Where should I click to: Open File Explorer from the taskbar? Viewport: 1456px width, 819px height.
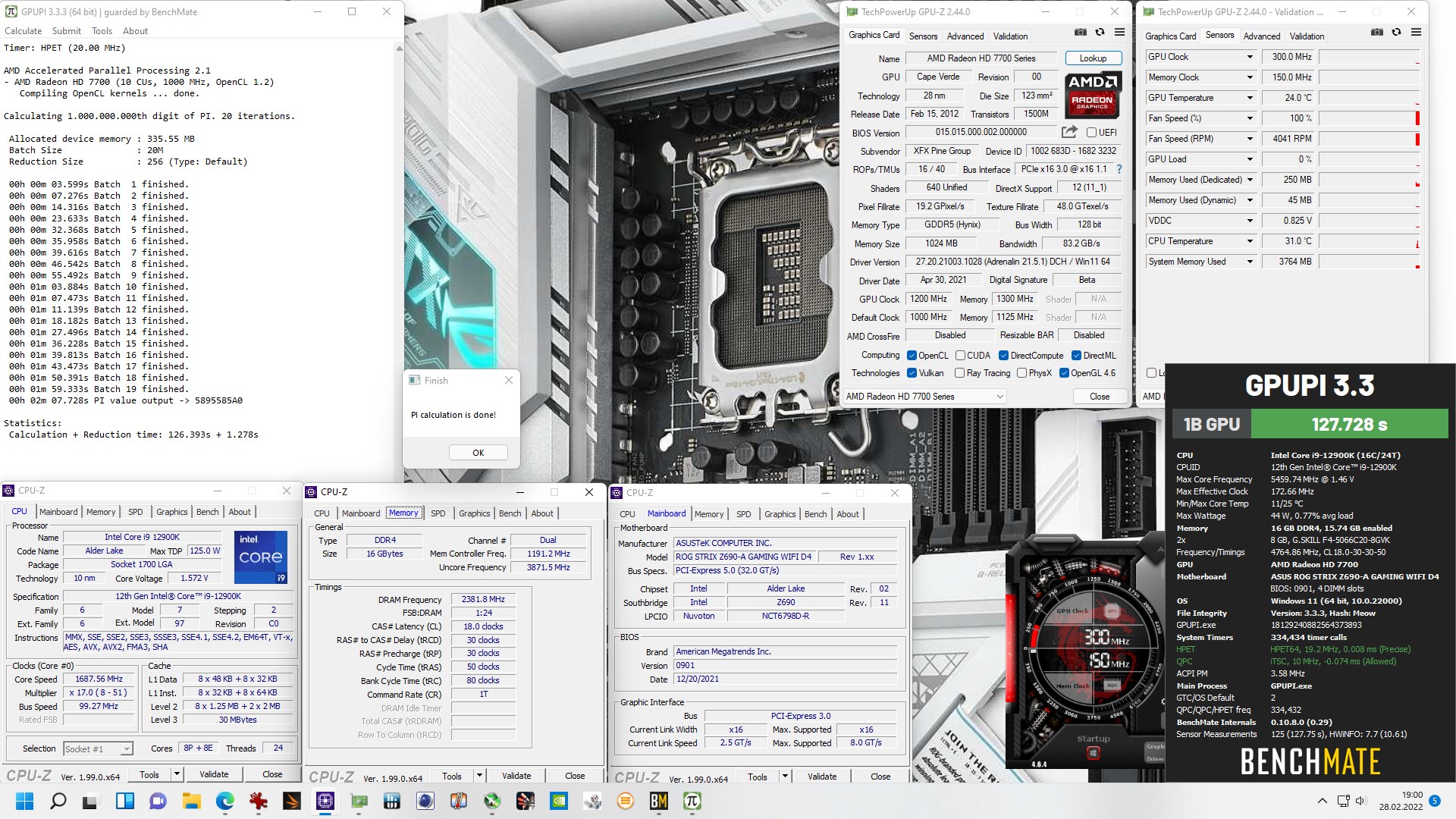pos(191,801)
